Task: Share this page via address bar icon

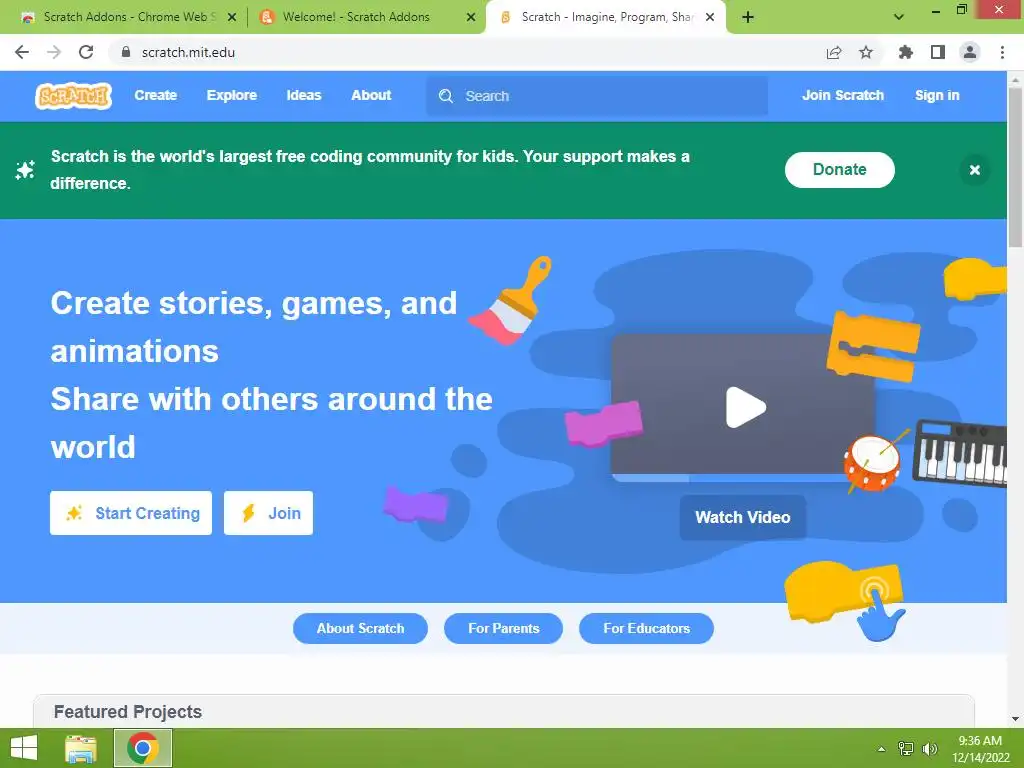Action: (834, 52)
